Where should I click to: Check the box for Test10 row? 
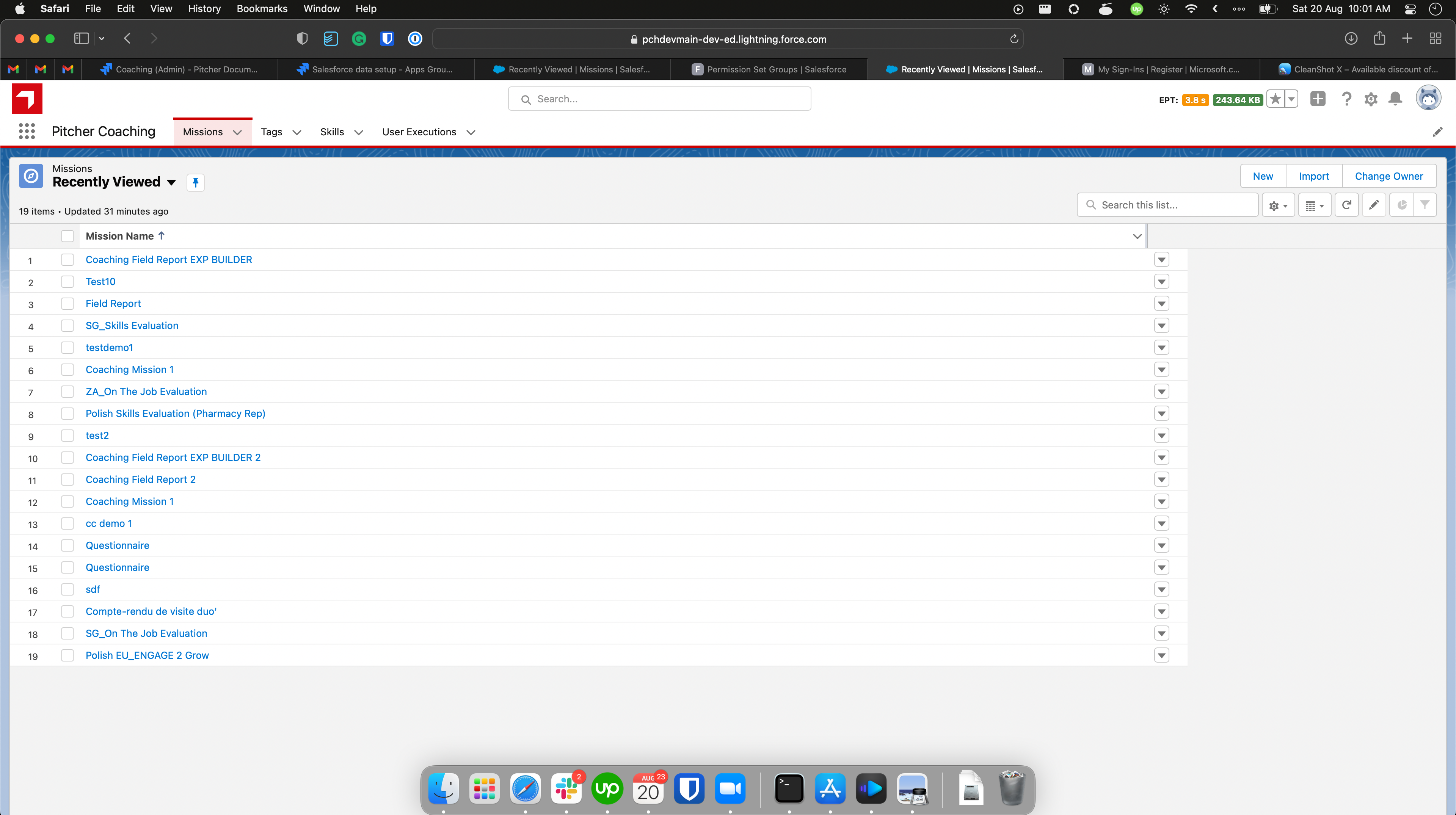[x=67, y=282]
